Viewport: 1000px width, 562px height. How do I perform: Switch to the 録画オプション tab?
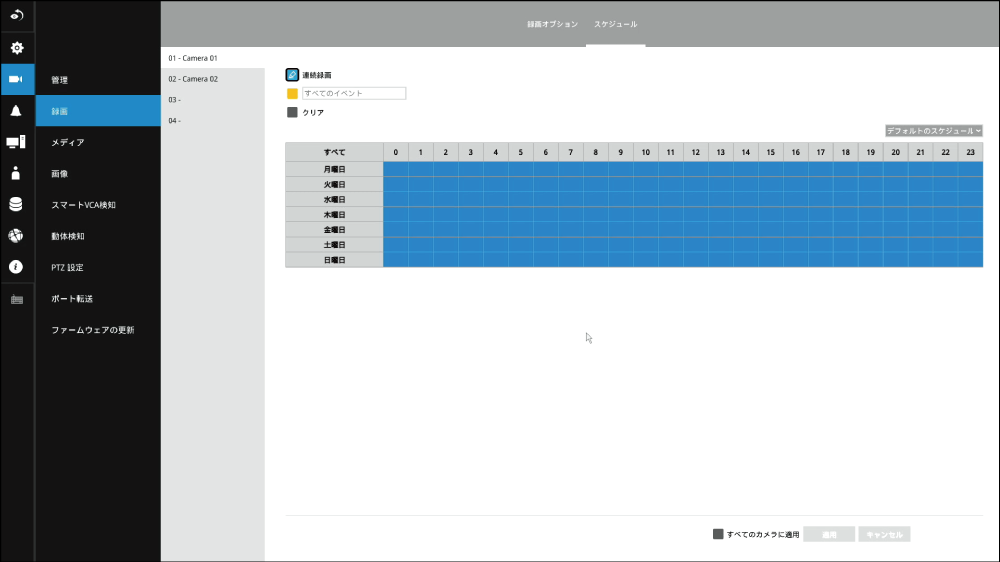(552, 23)
